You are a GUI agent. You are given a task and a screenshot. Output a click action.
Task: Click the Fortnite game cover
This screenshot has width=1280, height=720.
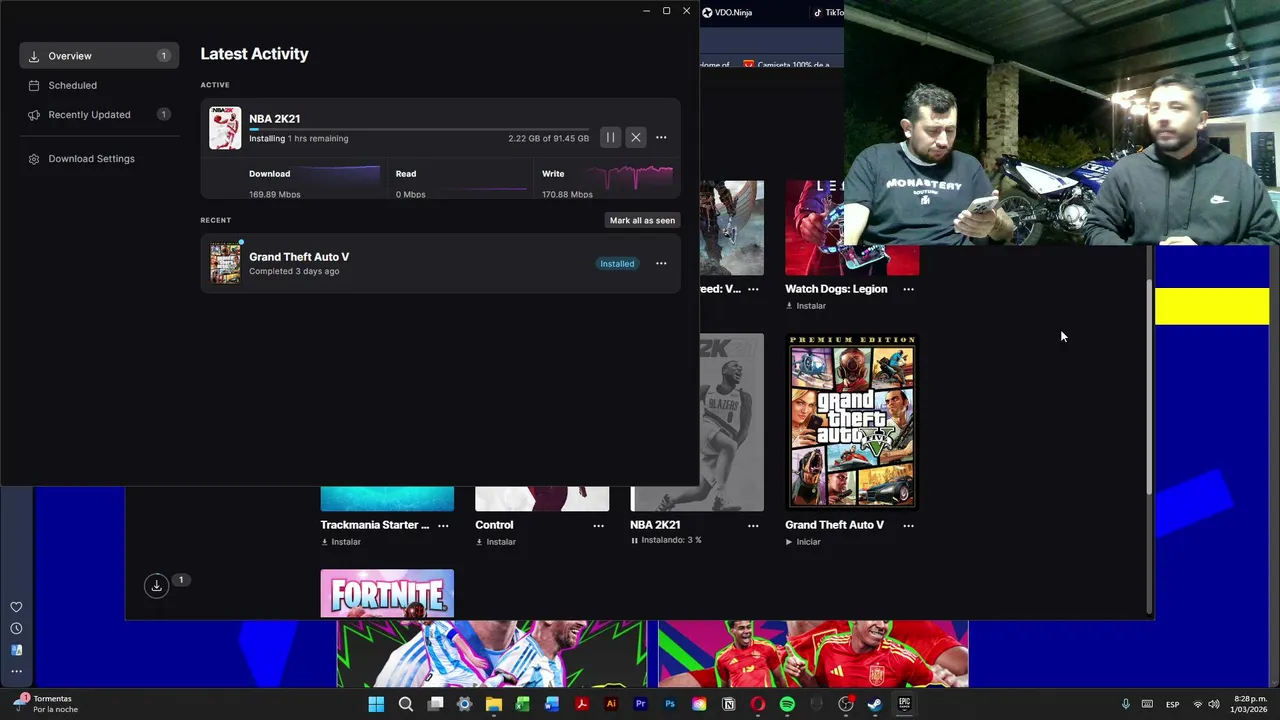point(387,594)
